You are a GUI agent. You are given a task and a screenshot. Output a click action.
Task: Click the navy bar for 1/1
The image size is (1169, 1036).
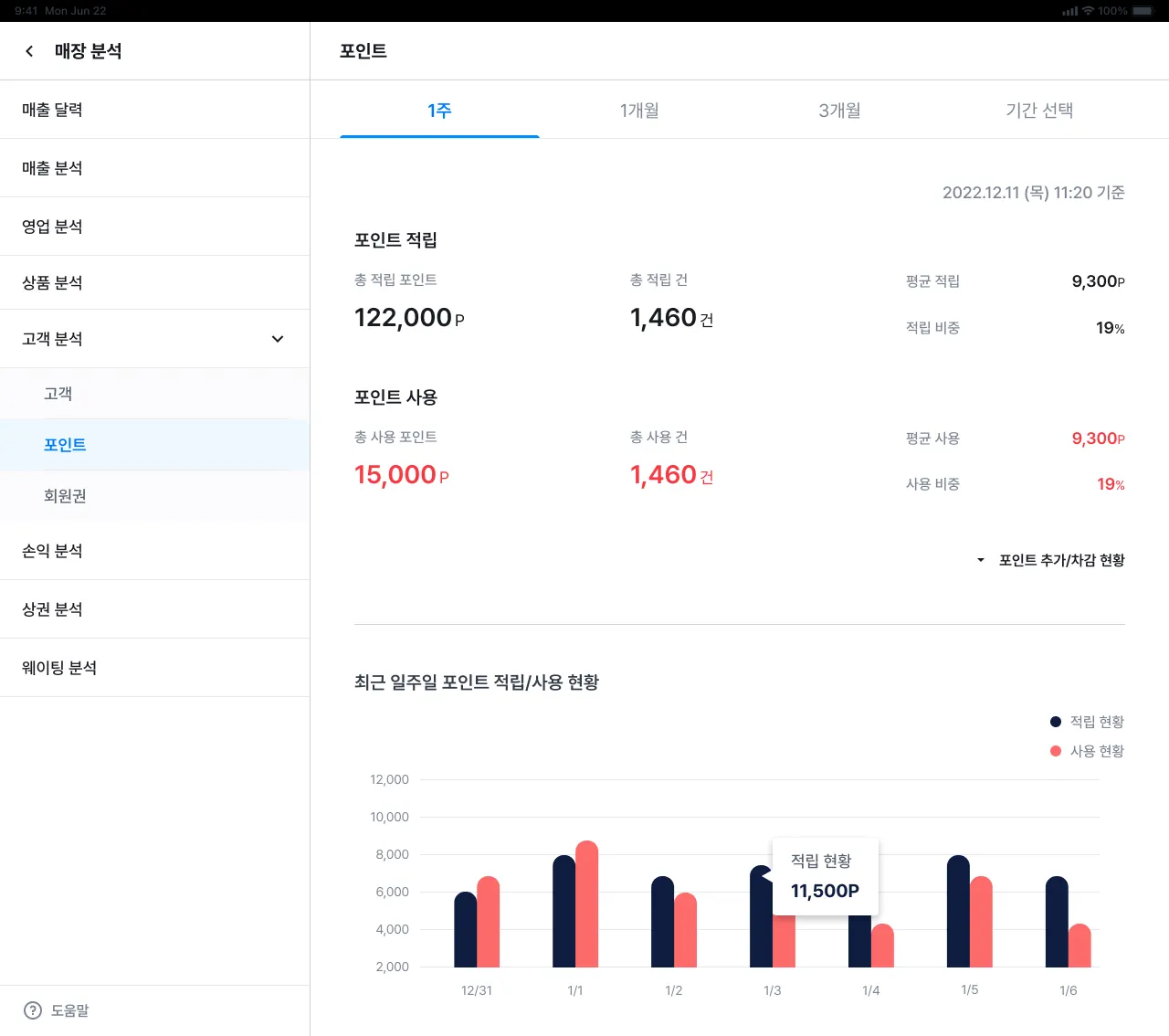click(564, 911)
